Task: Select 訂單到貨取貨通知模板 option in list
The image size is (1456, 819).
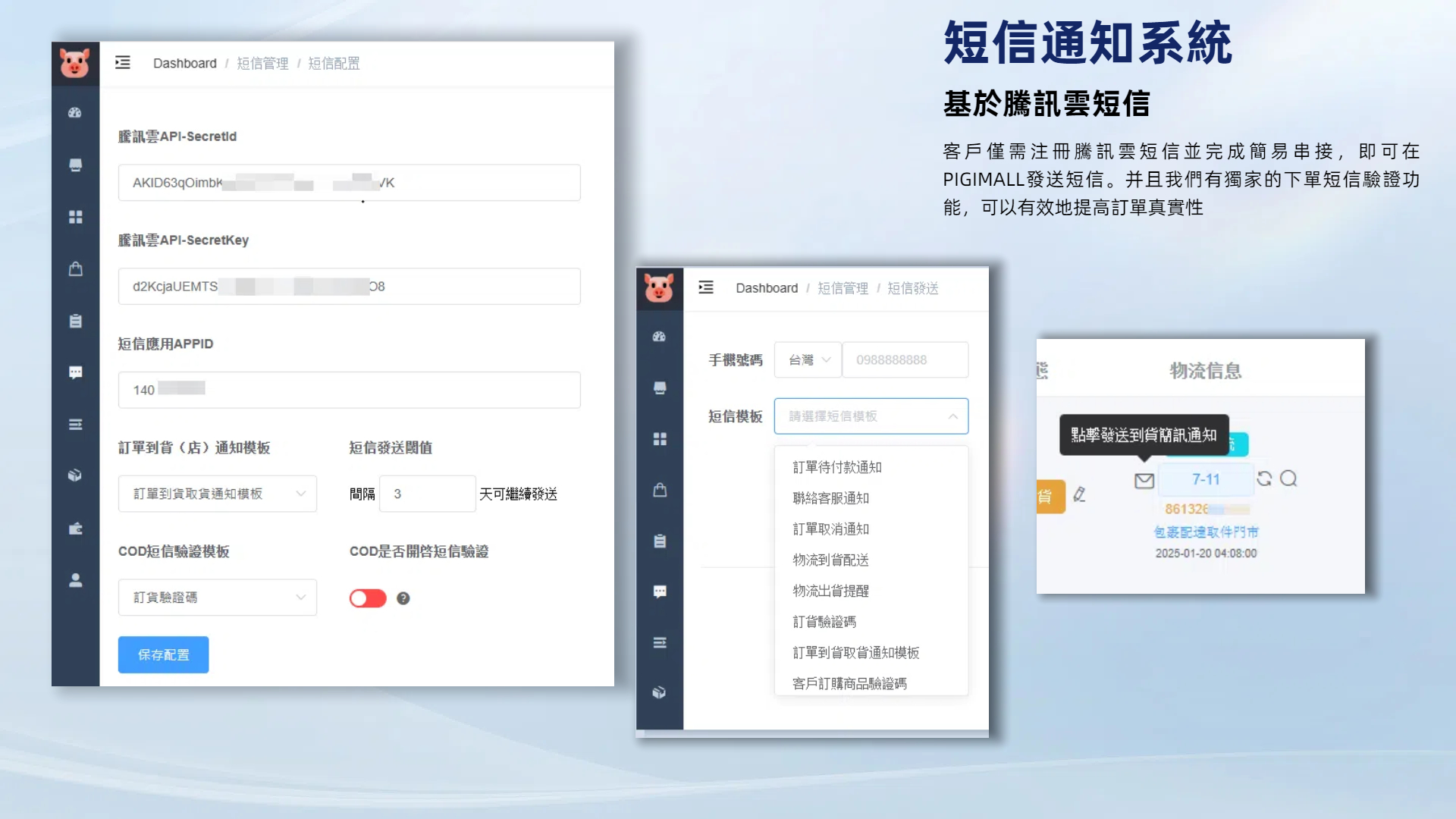Action: coord(871,653)
